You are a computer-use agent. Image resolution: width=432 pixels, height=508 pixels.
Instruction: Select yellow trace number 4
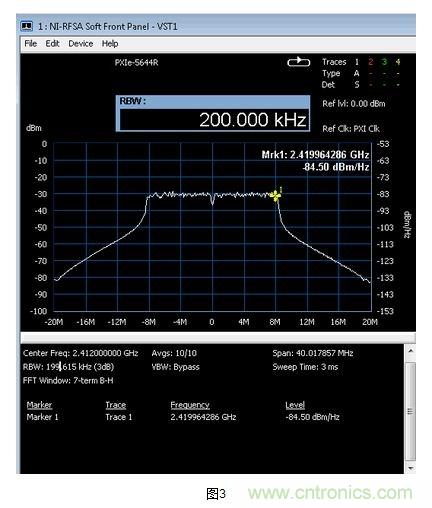tap(397, 62)
